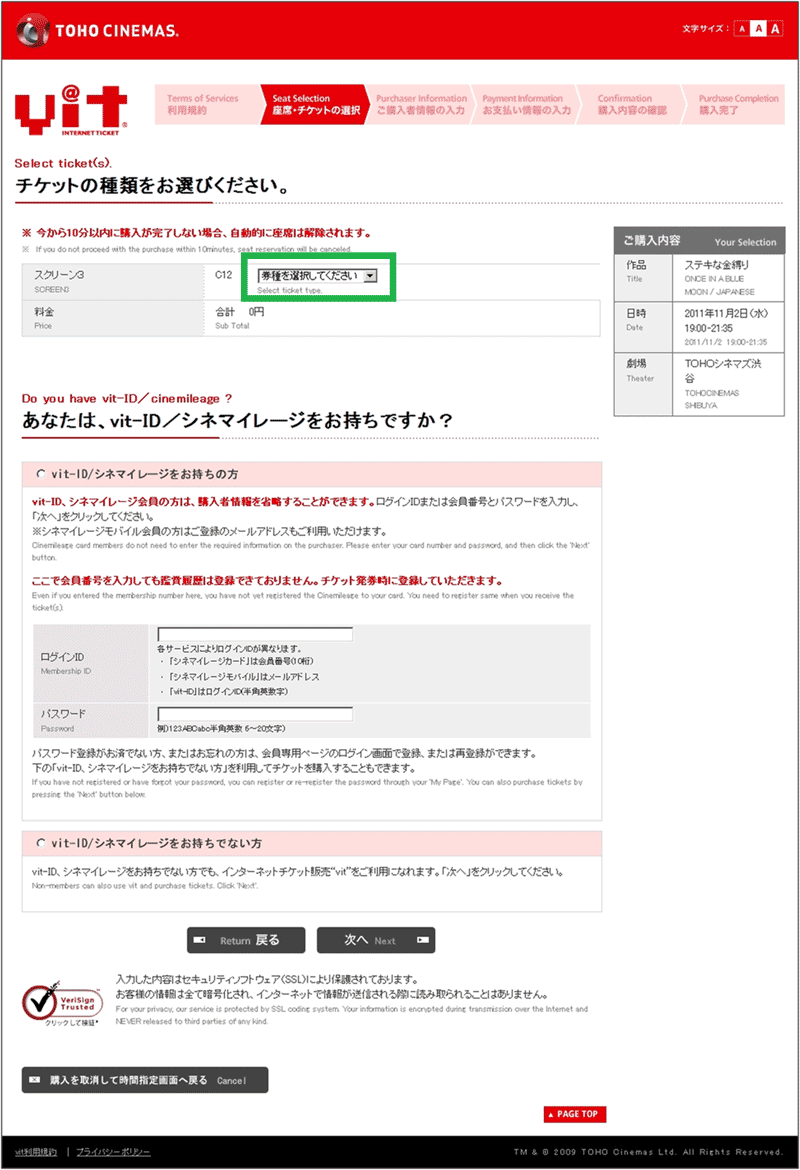Open the ticket type dropdown for seat C12

click(x=317, y=276)
